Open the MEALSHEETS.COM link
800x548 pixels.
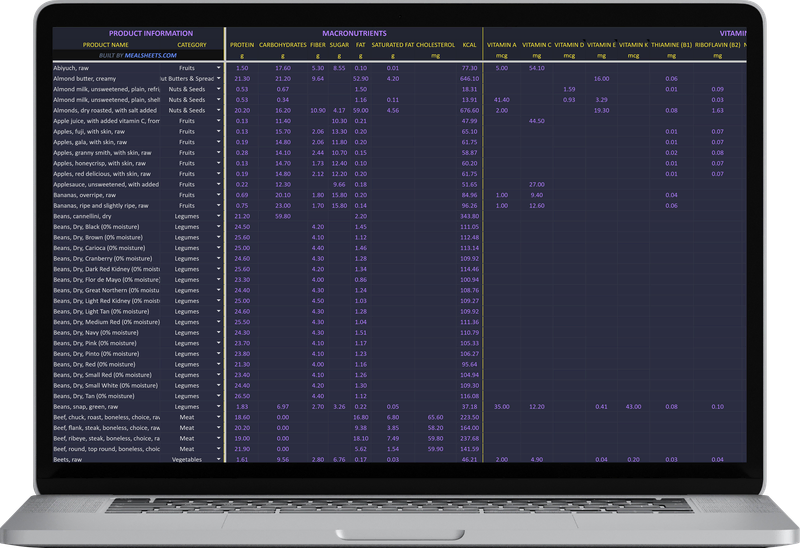(x=151, y=56)
